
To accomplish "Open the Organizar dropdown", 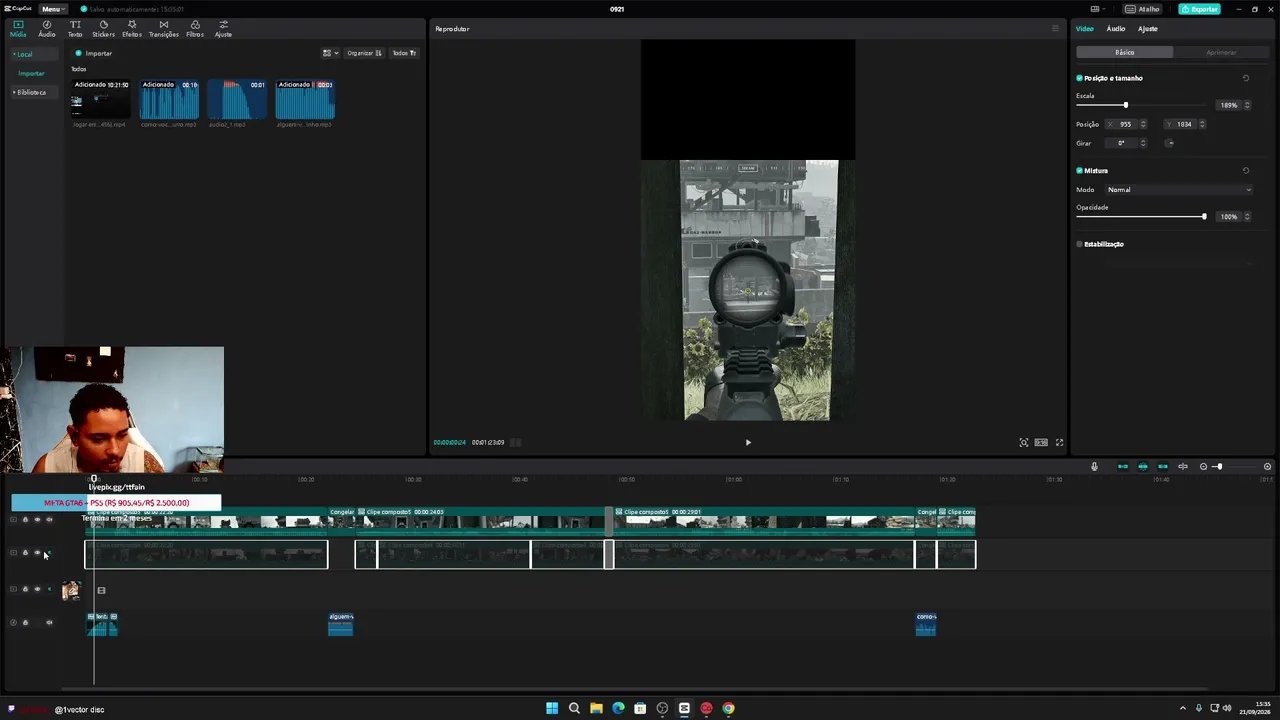I will (x=364, y=53).
